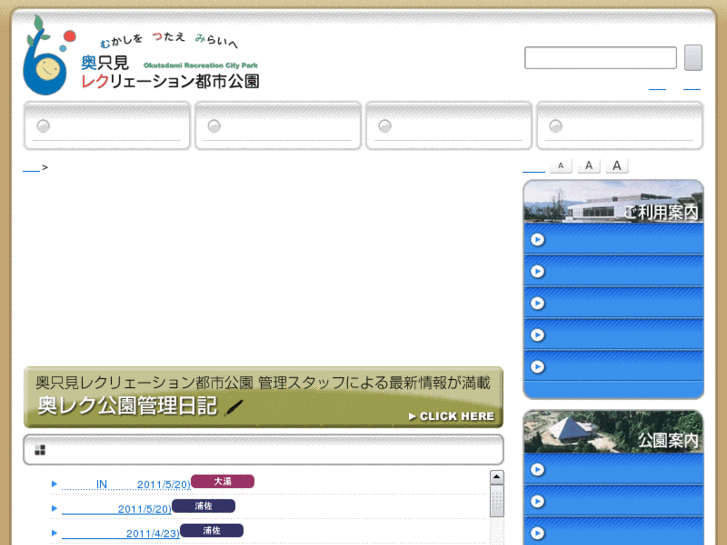Focus the search text box in the header

pyautogui.click(x=600, y=58)
